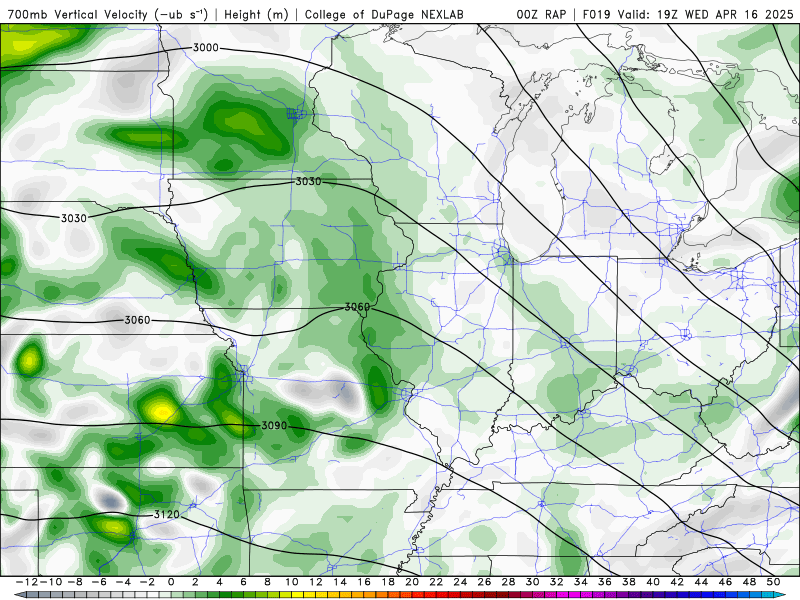
Task: Click the 48 value on color scale
Action: 749,582
